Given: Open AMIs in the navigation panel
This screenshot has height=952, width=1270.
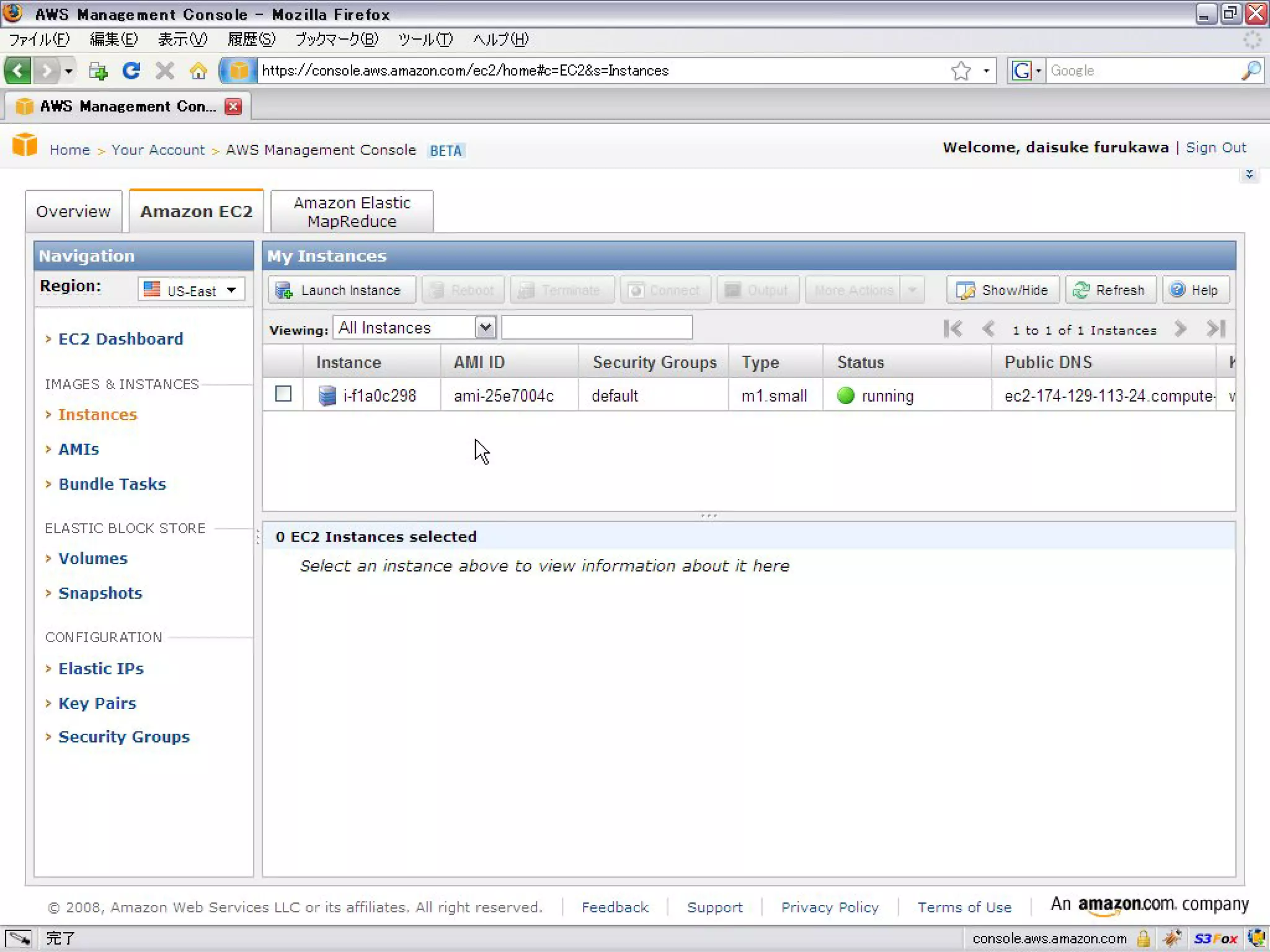Looking at the screenshot, I should tap(79, 449).
